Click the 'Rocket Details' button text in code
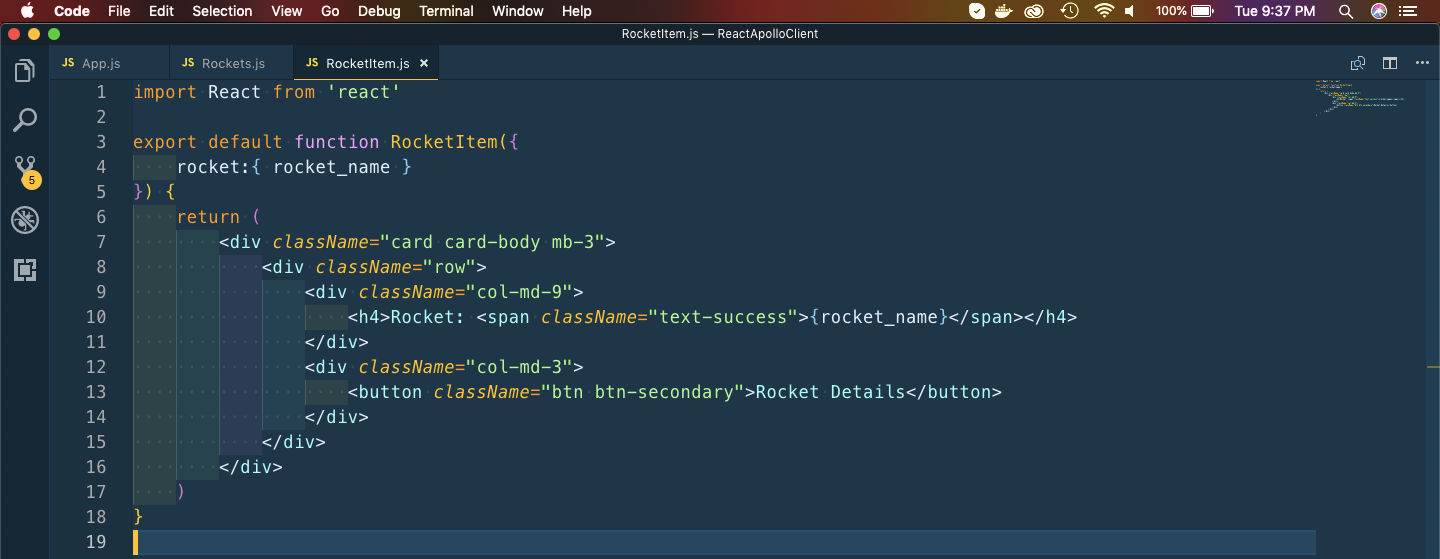The width and height of the screenshot is (1440, 559). [x=830, y=392]
